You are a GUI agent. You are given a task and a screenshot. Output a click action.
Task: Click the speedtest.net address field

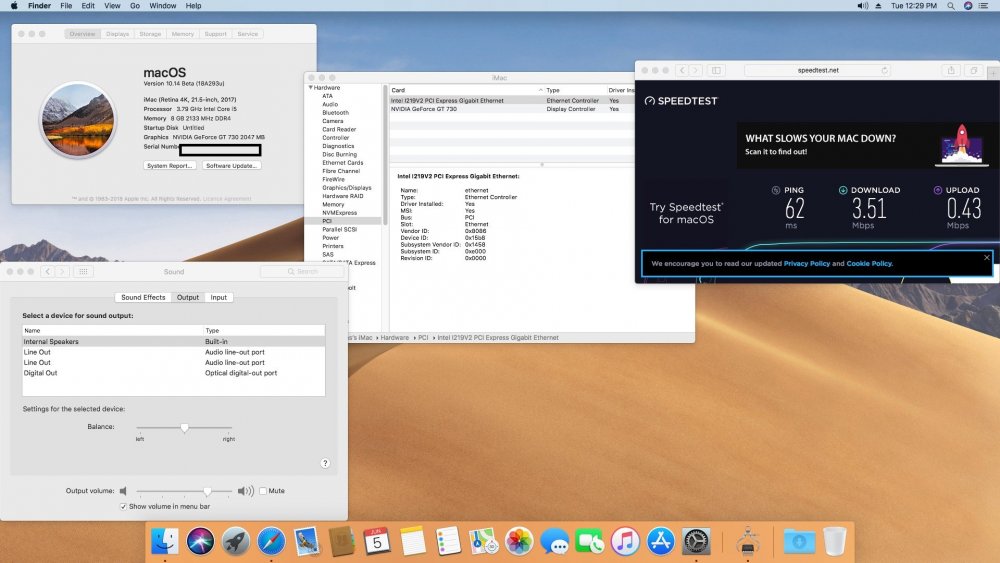click(x=818, y=70)
